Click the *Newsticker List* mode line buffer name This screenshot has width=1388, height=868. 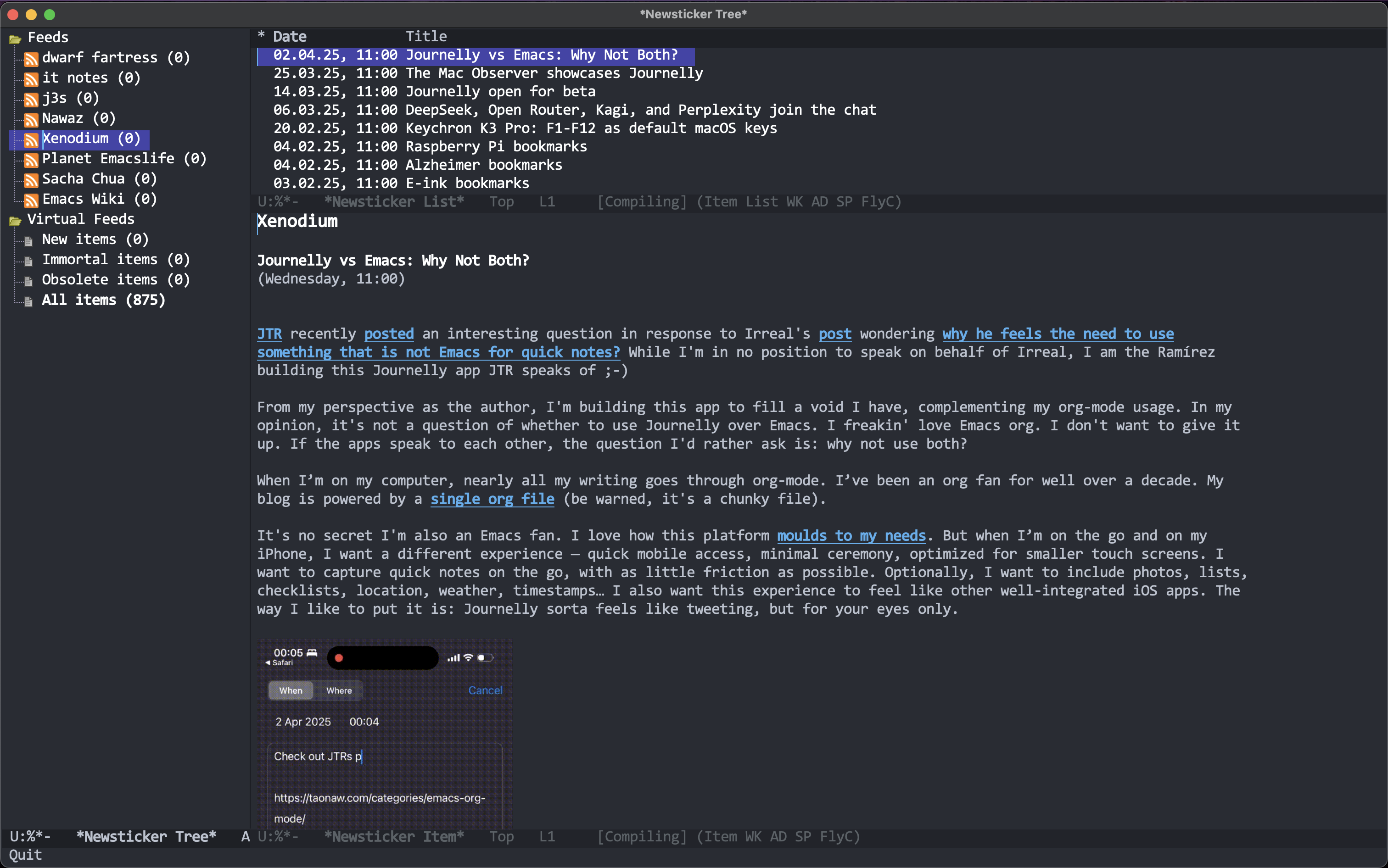[394, 202]
